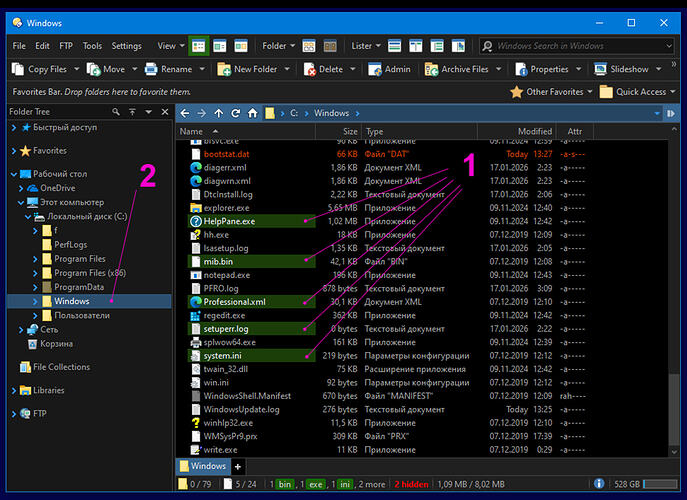Toggle viewer pane Lister icon
The height and width of the screenshot is (500, 687).
[458, 46]
